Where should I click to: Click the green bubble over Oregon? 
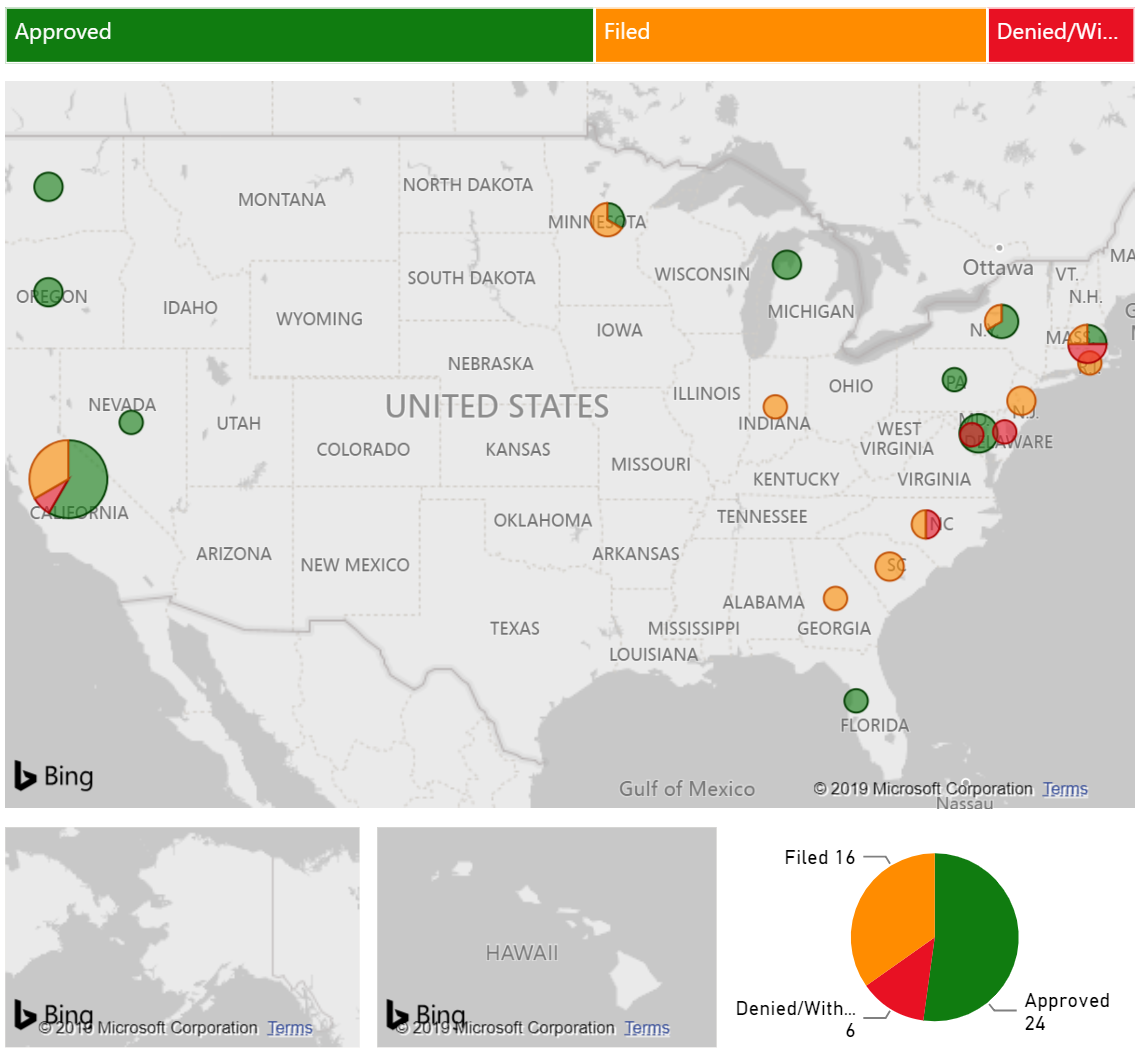(48, 292)
